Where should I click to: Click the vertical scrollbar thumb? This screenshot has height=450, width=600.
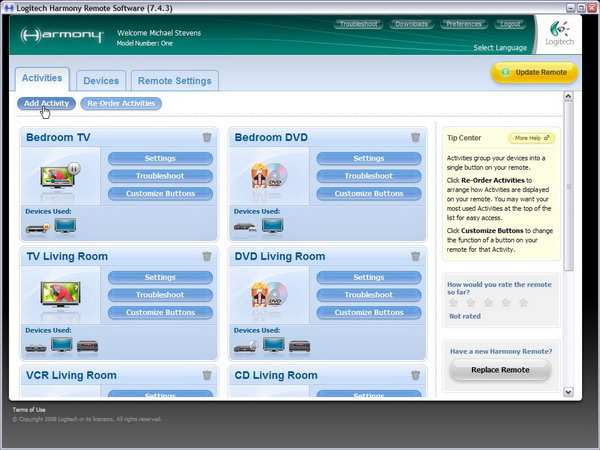[x=568, y=186]
